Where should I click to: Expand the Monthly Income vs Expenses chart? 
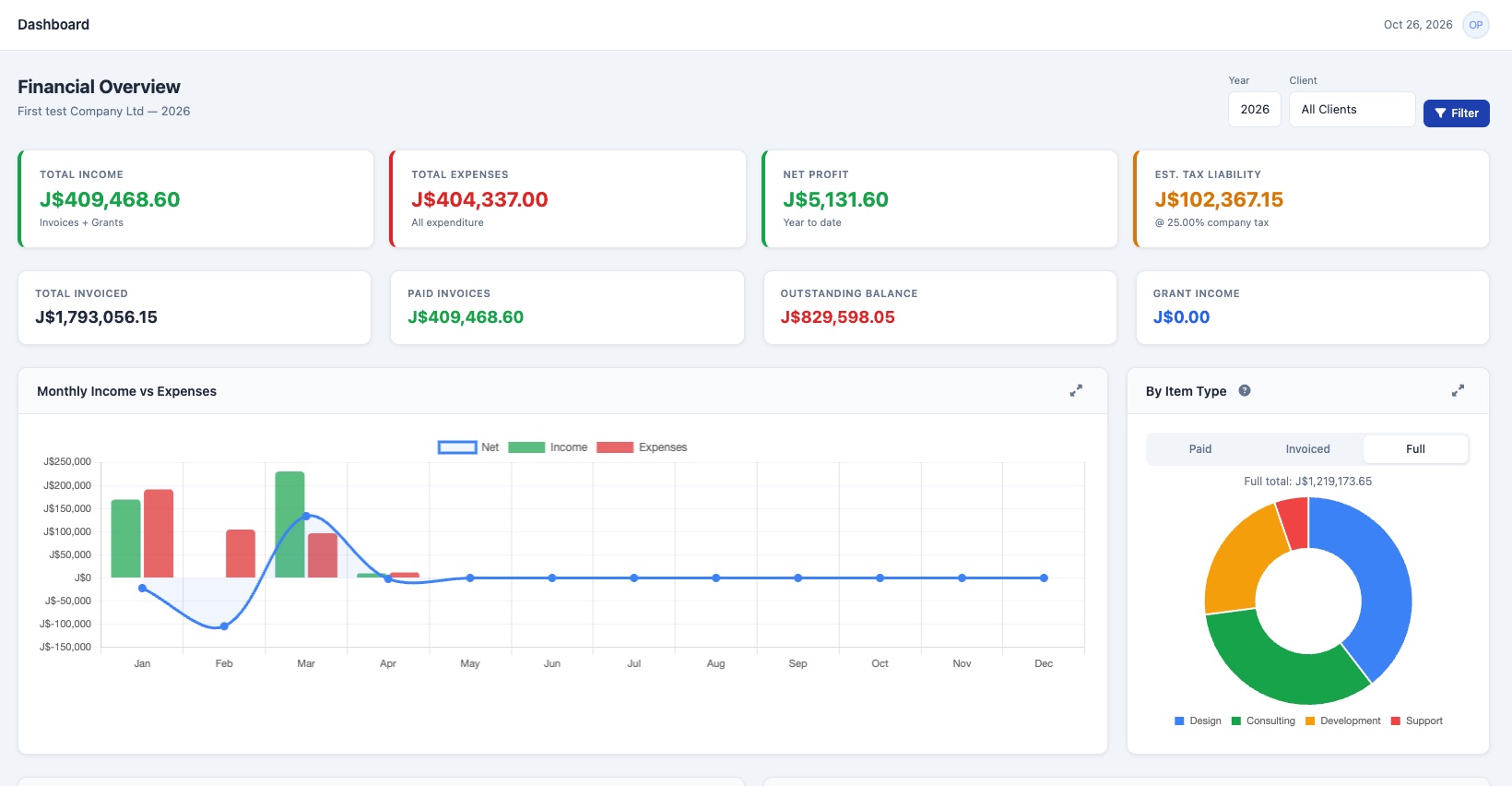coord(1076,391)
